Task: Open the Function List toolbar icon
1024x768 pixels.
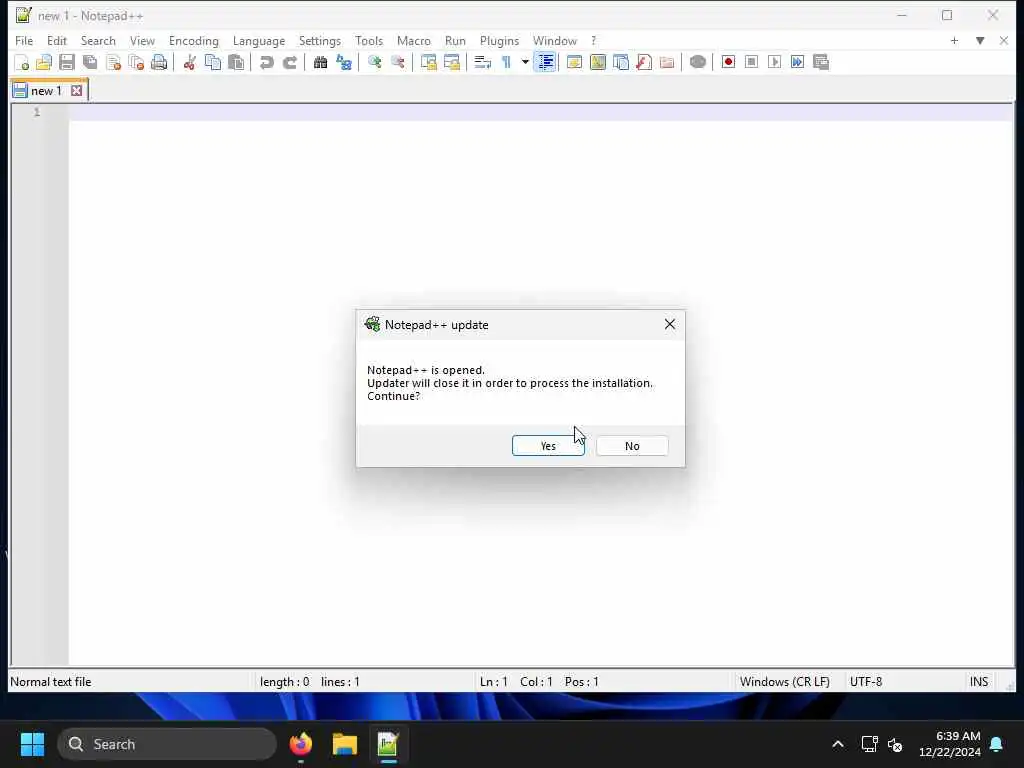Action: tap(644, 62)
